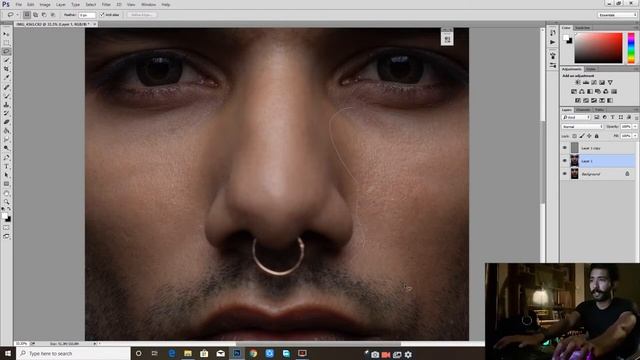640x360 pixels.
Task: Select the Eraser tool
Action: (x=6, y=122)
